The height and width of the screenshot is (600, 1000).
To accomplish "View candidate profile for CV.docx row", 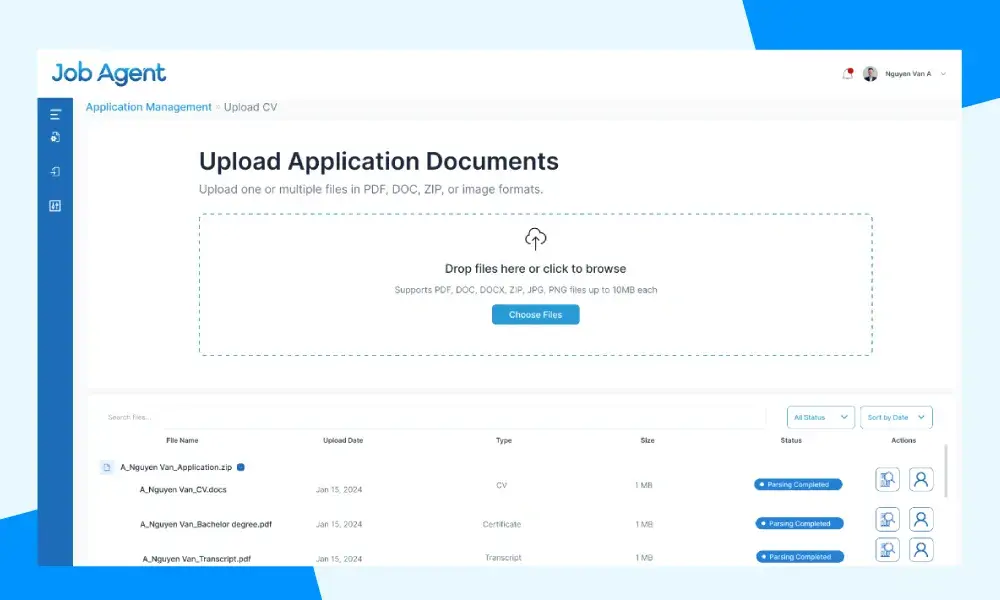I will (921, 479).
